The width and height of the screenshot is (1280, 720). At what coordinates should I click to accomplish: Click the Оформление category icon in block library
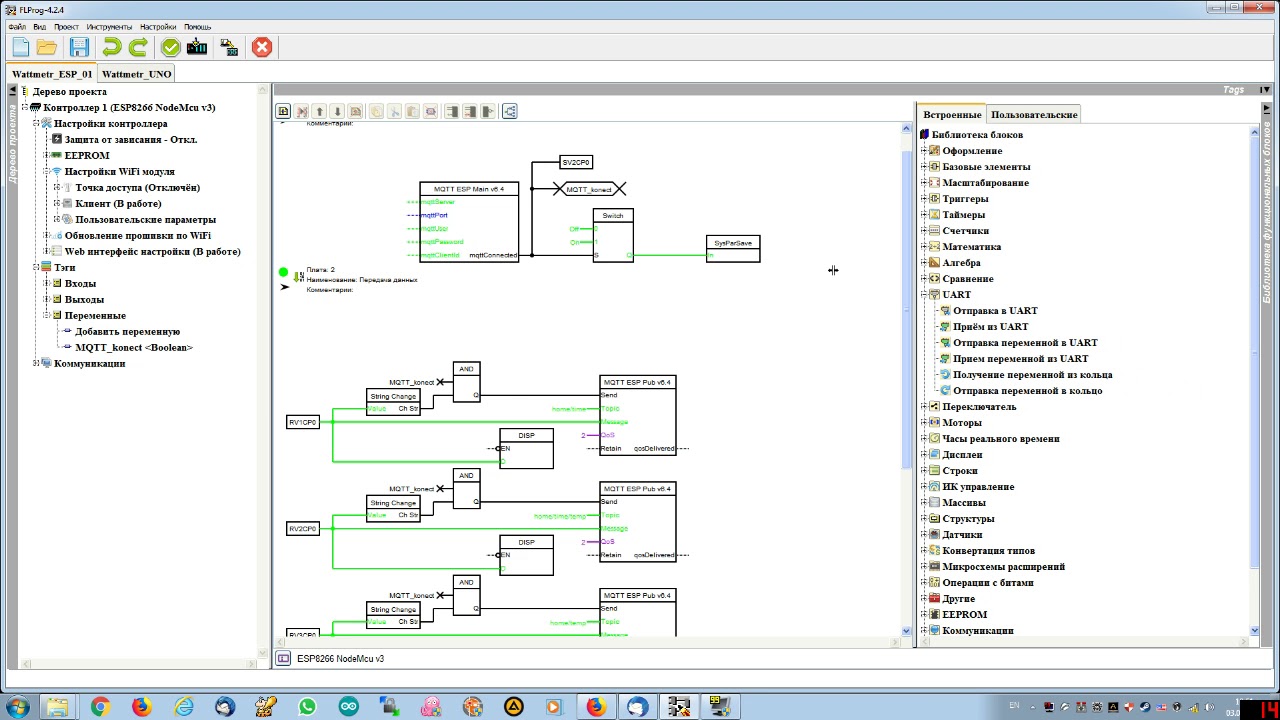[934, 151]
